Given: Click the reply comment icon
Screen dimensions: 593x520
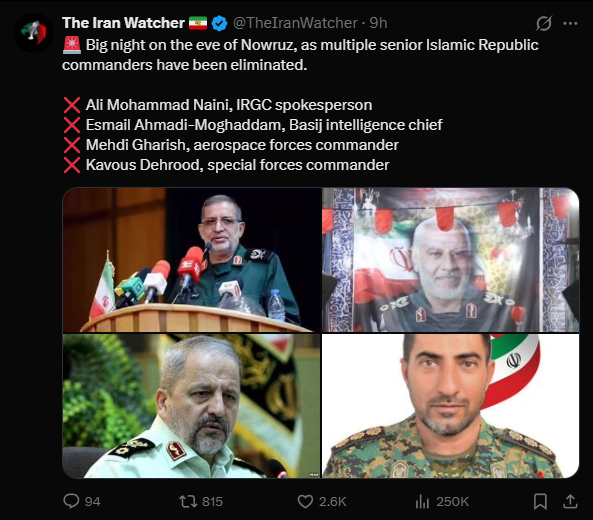Looking at the screenshot, I should click(x=71, y=501).
